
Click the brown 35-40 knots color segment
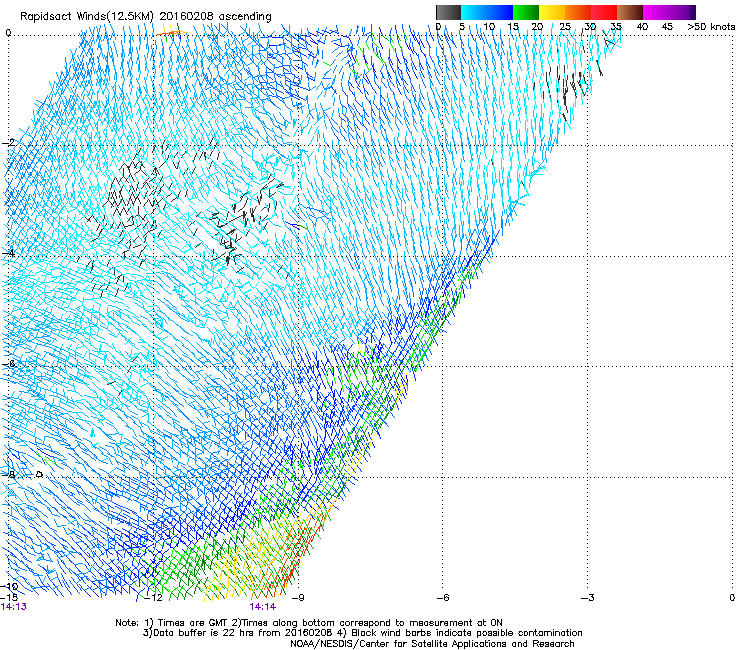630,12
